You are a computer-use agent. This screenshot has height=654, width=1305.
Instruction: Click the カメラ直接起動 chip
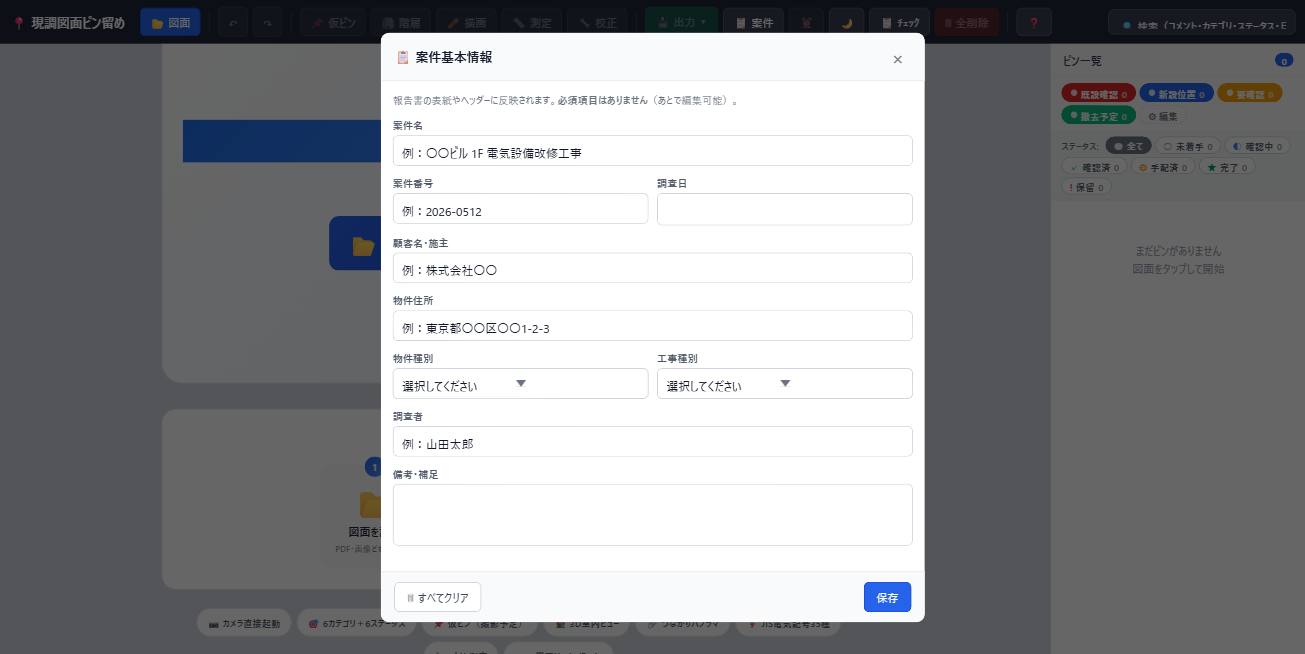pos(245,623)
